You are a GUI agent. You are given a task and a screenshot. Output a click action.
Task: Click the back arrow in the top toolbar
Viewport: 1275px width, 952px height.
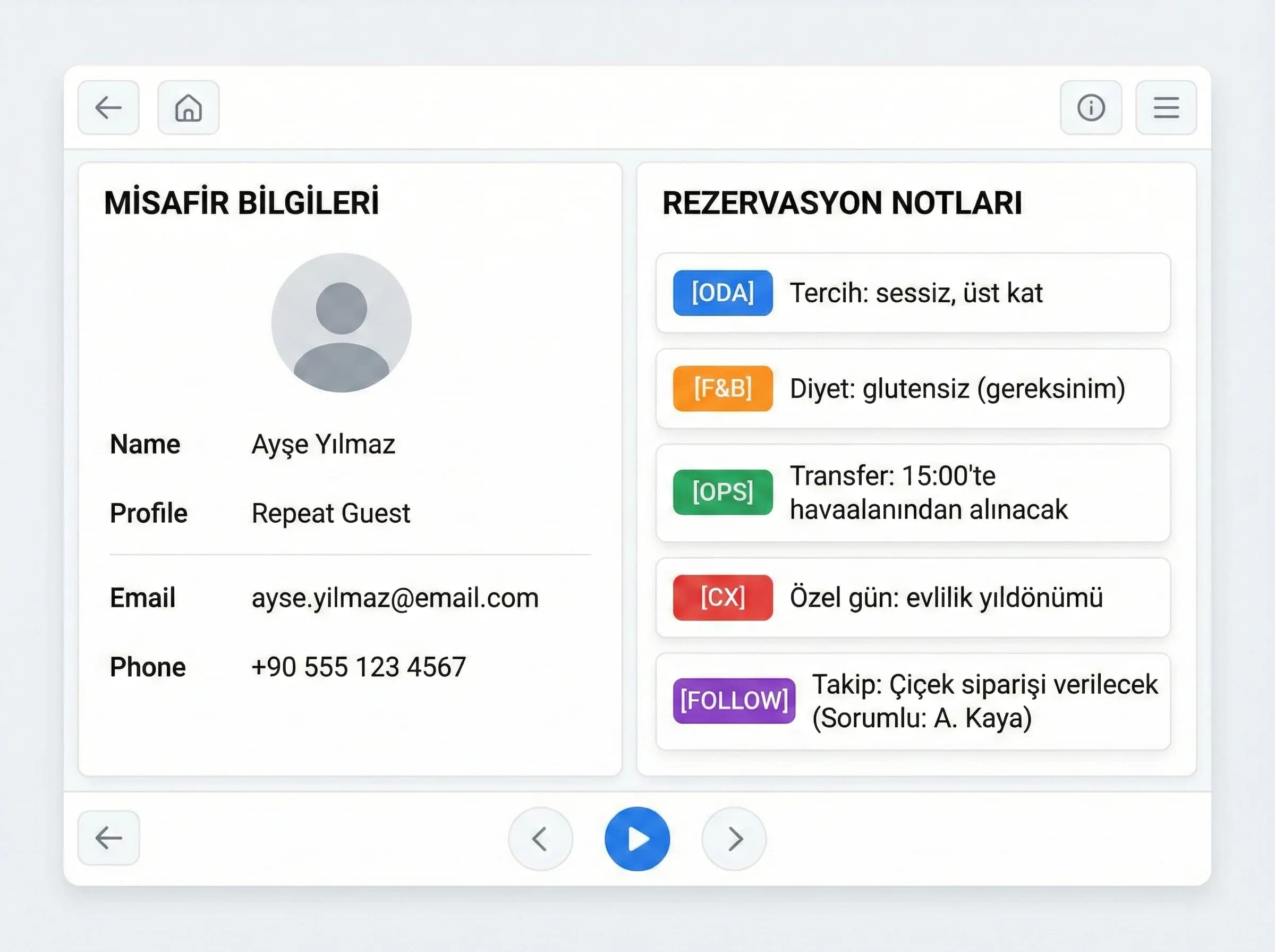pos(108,108)
